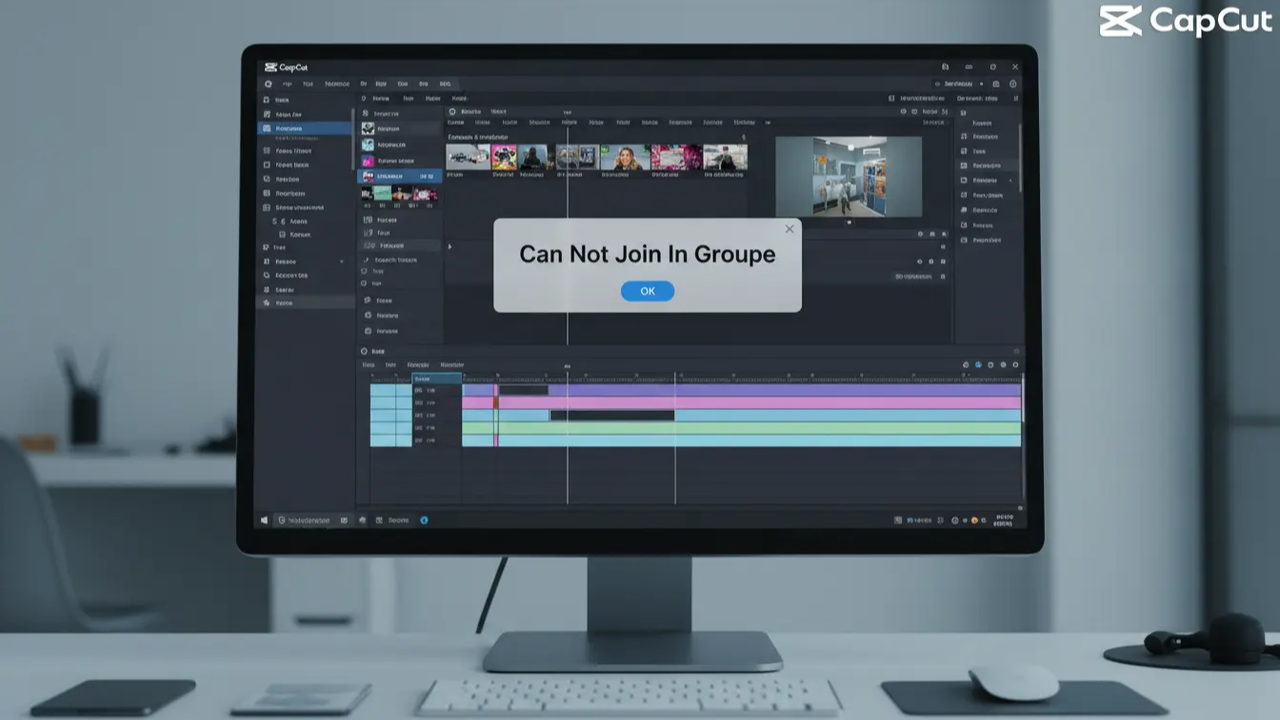Expand the small arrow beside the media library panel
The width and height of the screenshot is (1280, 720).
tap(449, 247)
